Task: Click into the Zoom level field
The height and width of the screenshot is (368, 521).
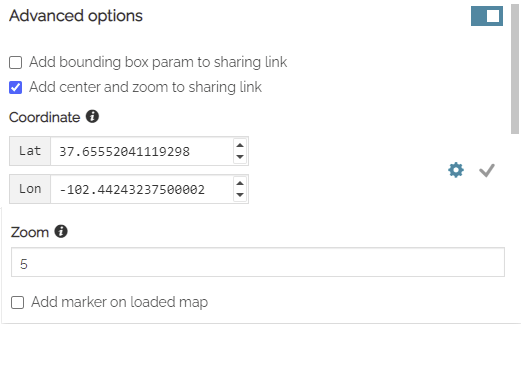Action: [x=258, y=262]
